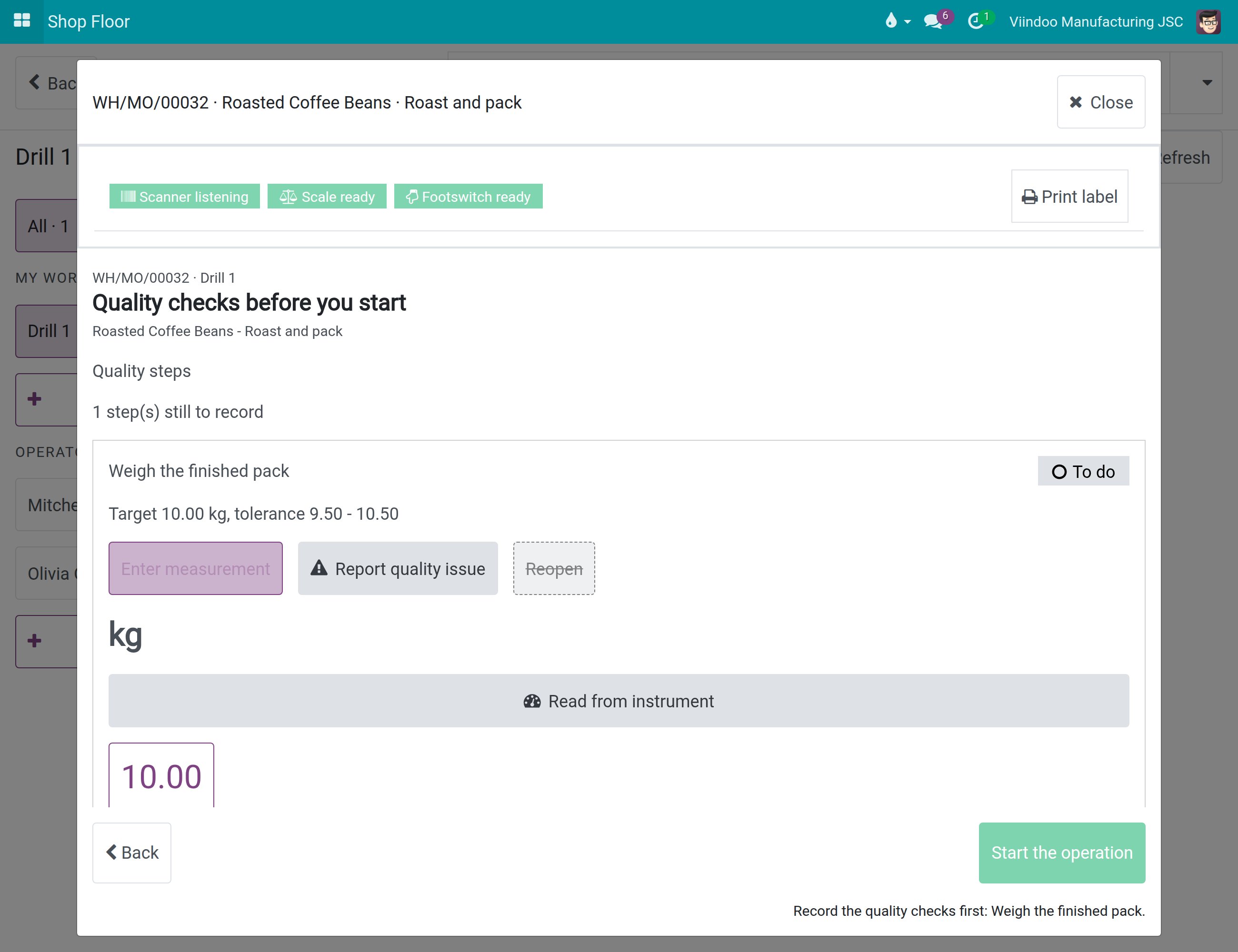Click Read from instrument button
1238x952 pixels.
(619, 700)
